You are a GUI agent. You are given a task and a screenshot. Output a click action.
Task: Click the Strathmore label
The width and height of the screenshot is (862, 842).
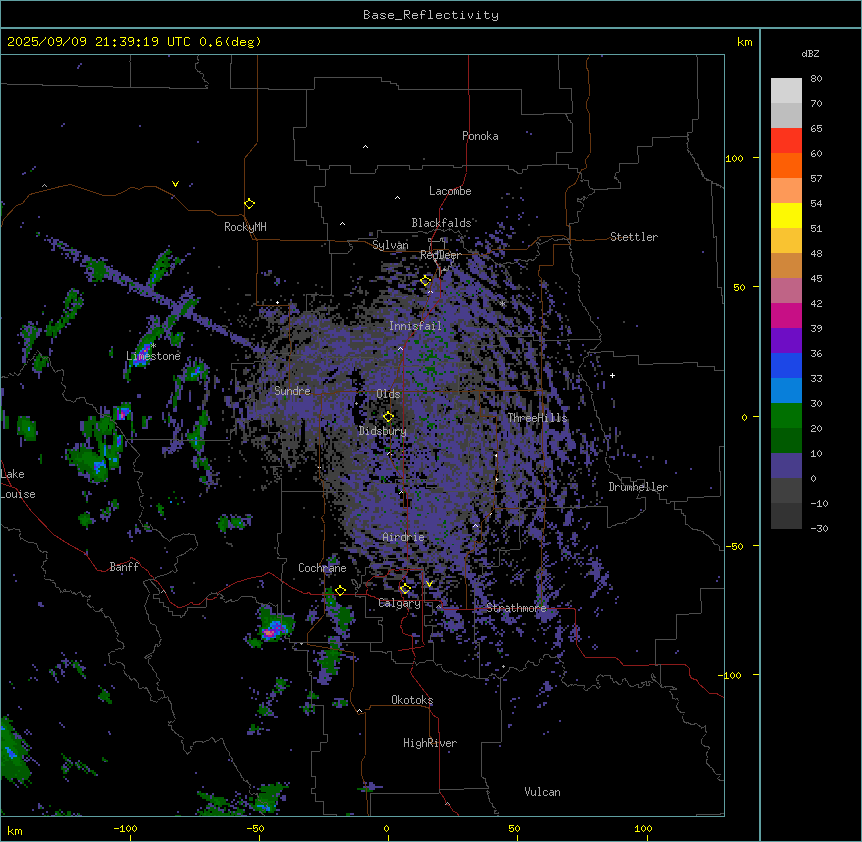click(516, 608)
